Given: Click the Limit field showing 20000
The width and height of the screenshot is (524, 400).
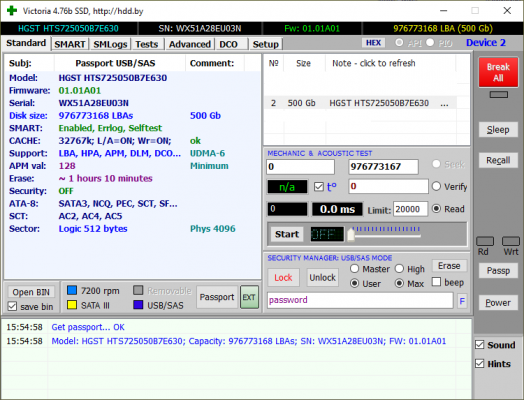Looking at the screenshot, I should pos(410,209).
